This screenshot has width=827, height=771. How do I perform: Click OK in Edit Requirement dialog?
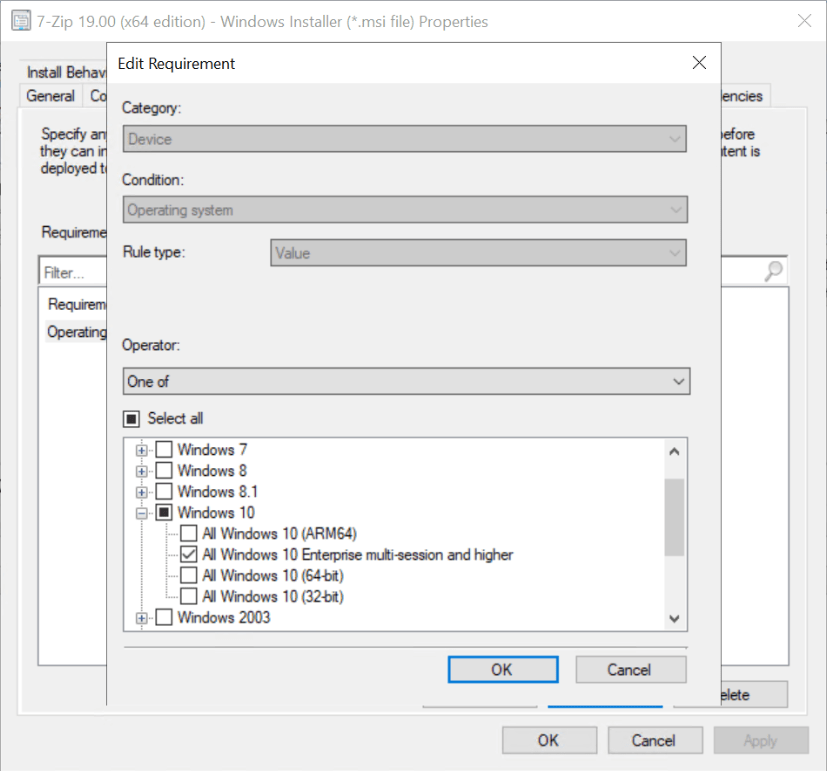[x=503, y=670]
